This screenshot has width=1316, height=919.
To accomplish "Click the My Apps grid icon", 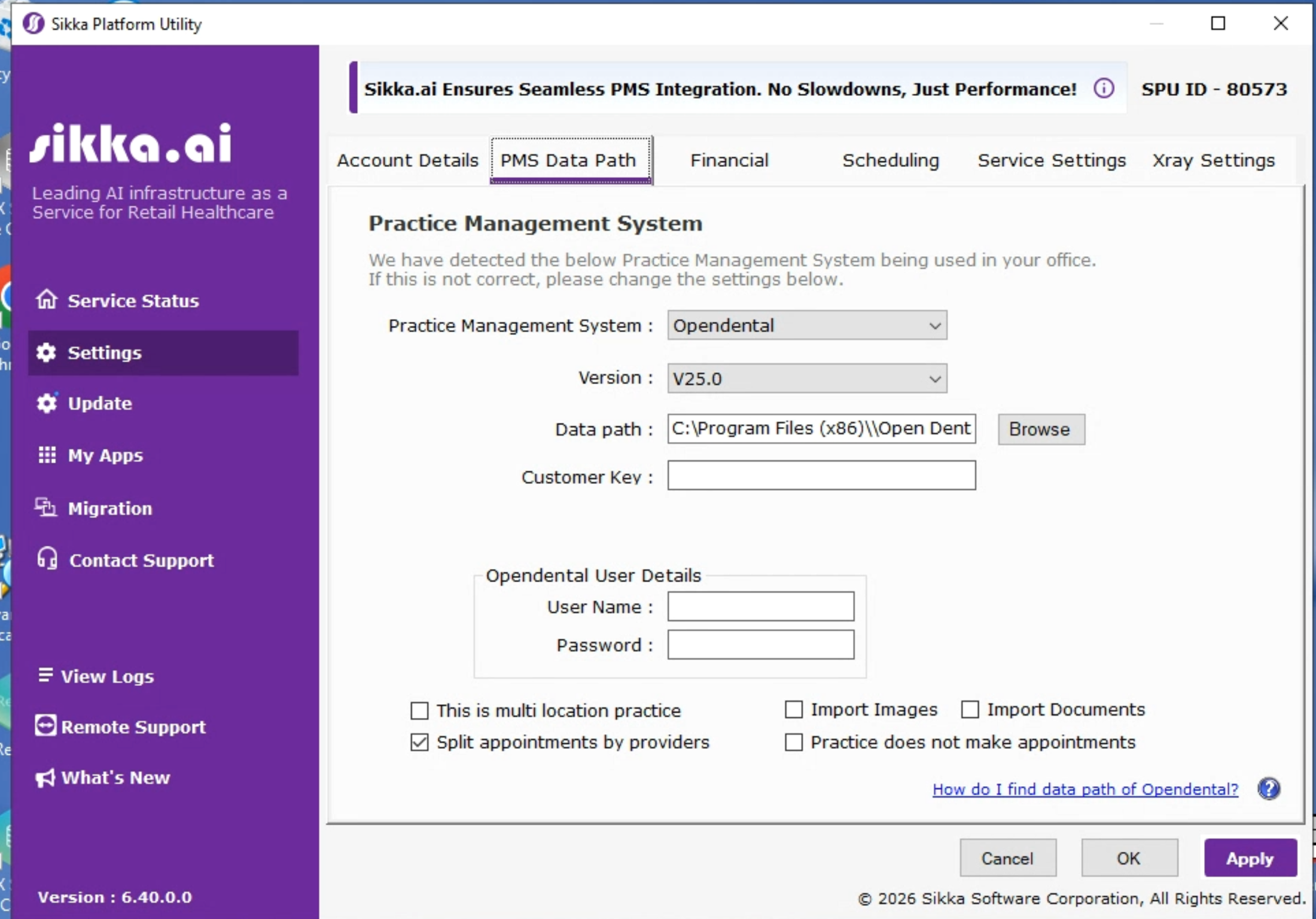I will (x=47, y=455).
